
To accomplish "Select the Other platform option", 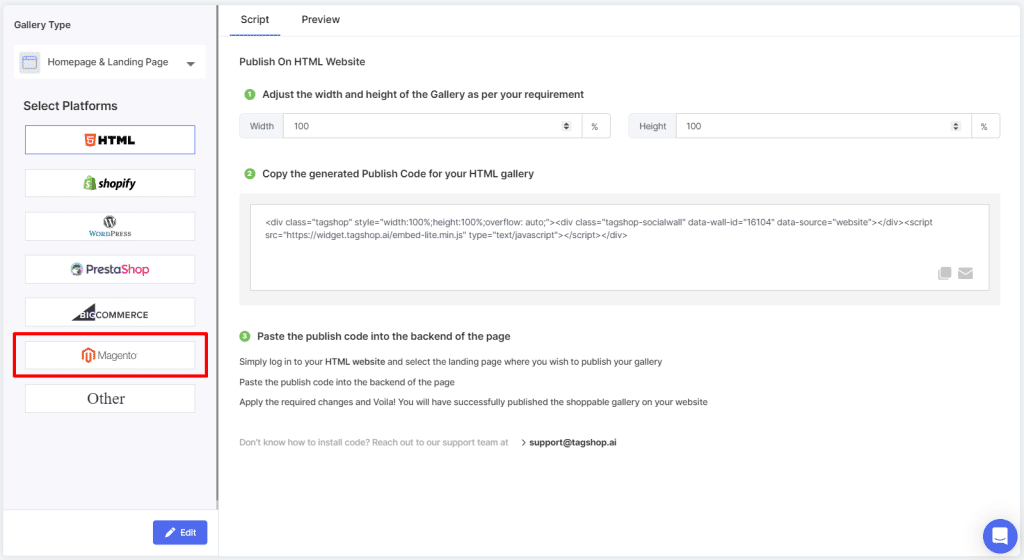I will [110, 398].
